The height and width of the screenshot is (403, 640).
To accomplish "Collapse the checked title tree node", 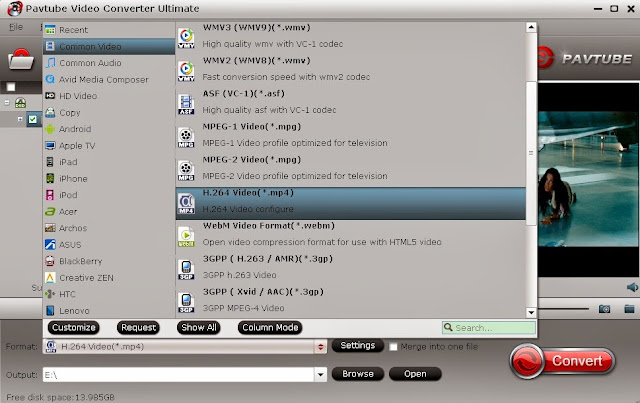I will pos(20,119).
